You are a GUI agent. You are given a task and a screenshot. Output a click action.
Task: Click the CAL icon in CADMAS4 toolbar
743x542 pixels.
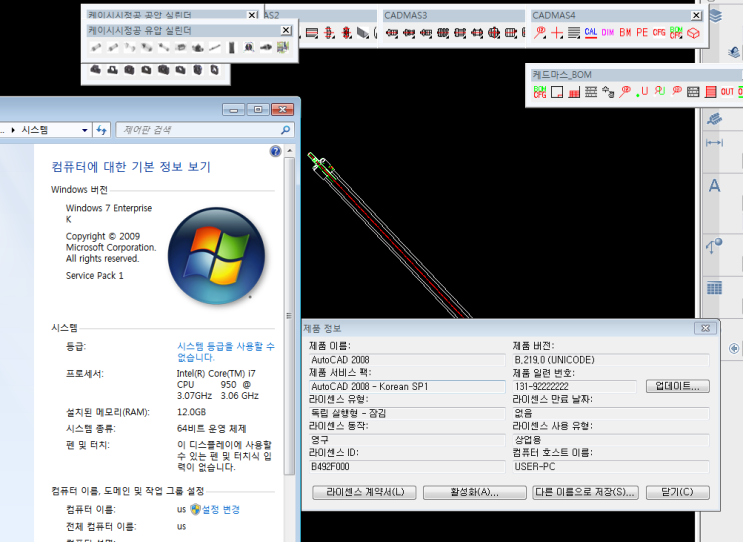(x=590, y=33)
